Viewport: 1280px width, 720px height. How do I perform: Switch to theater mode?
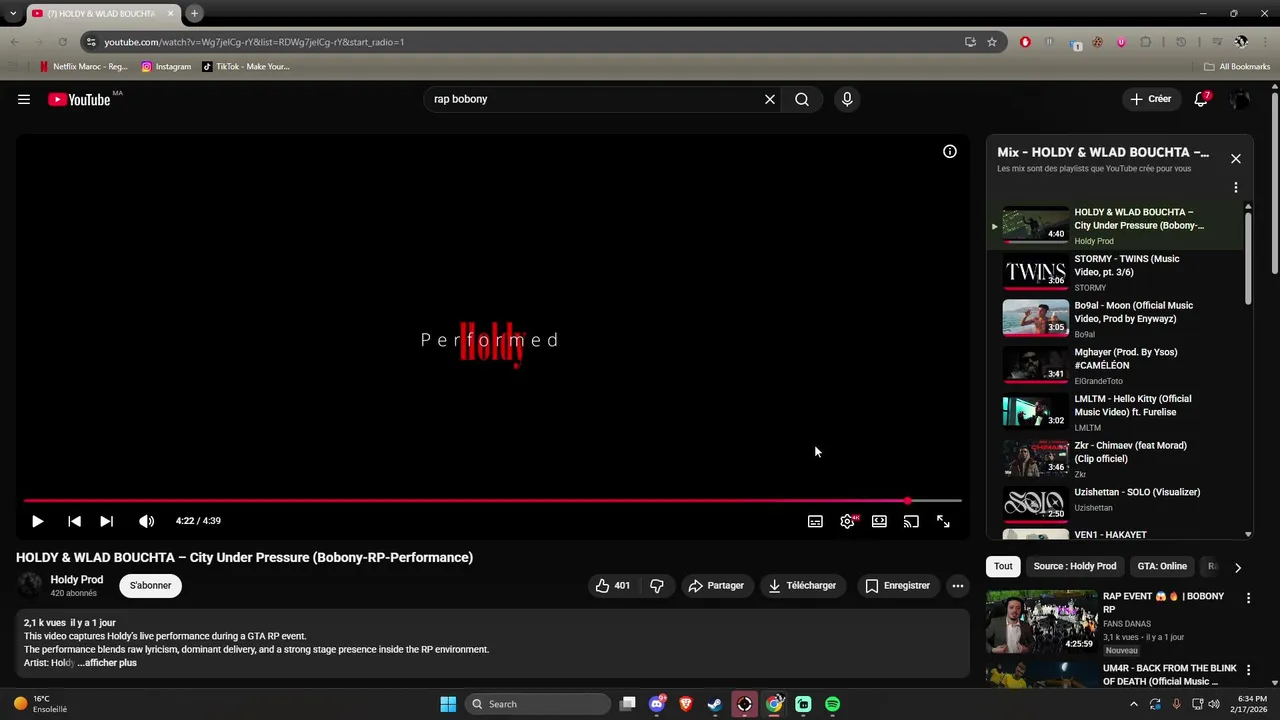coord(879,521)
